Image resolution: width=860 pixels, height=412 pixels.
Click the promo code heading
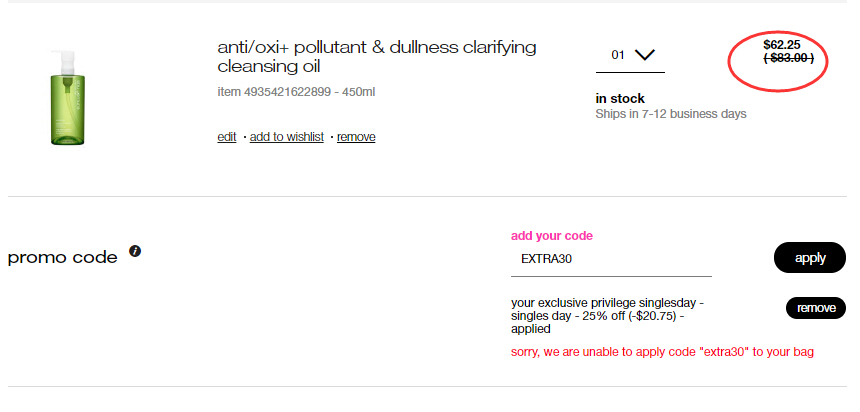[63, 257]
